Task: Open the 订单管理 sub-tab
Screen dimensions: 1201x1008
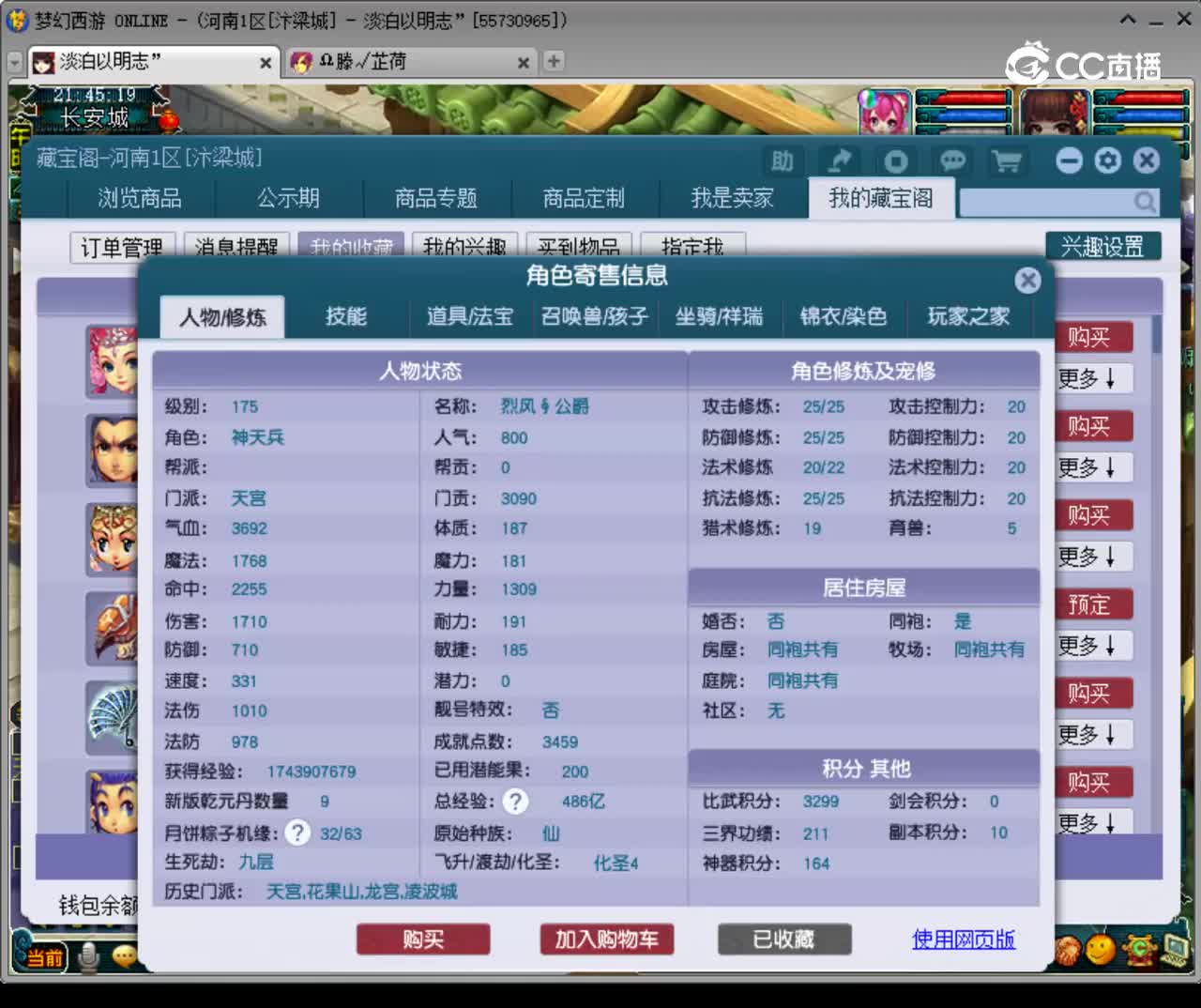Action: (x=122, y=246)
